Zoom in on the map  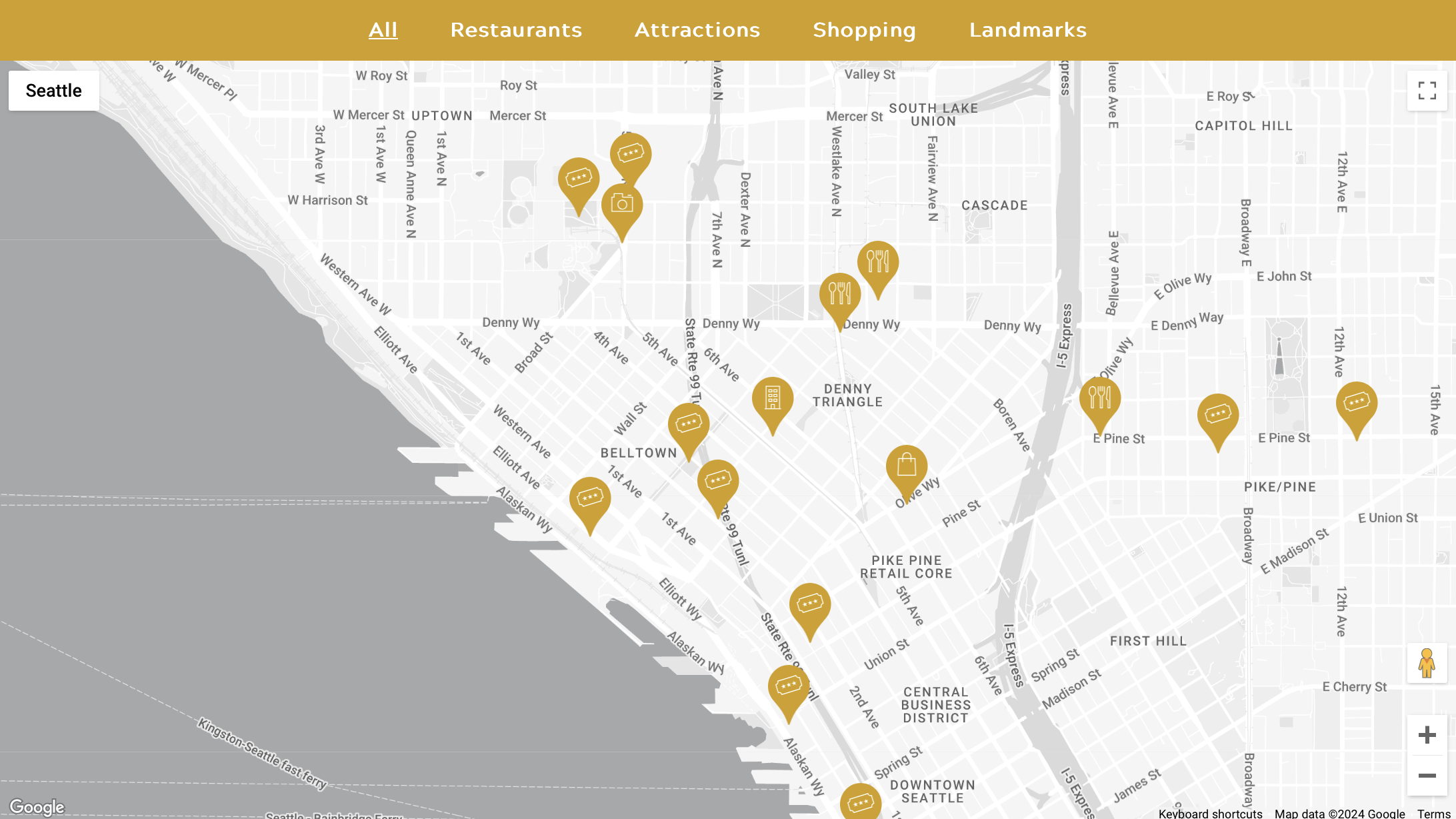tap(1427, 735)
